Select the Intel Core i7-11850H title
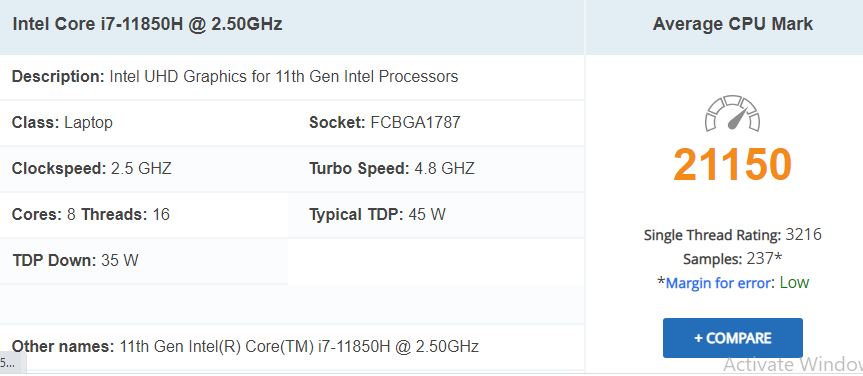 click(x=148, y=24)
